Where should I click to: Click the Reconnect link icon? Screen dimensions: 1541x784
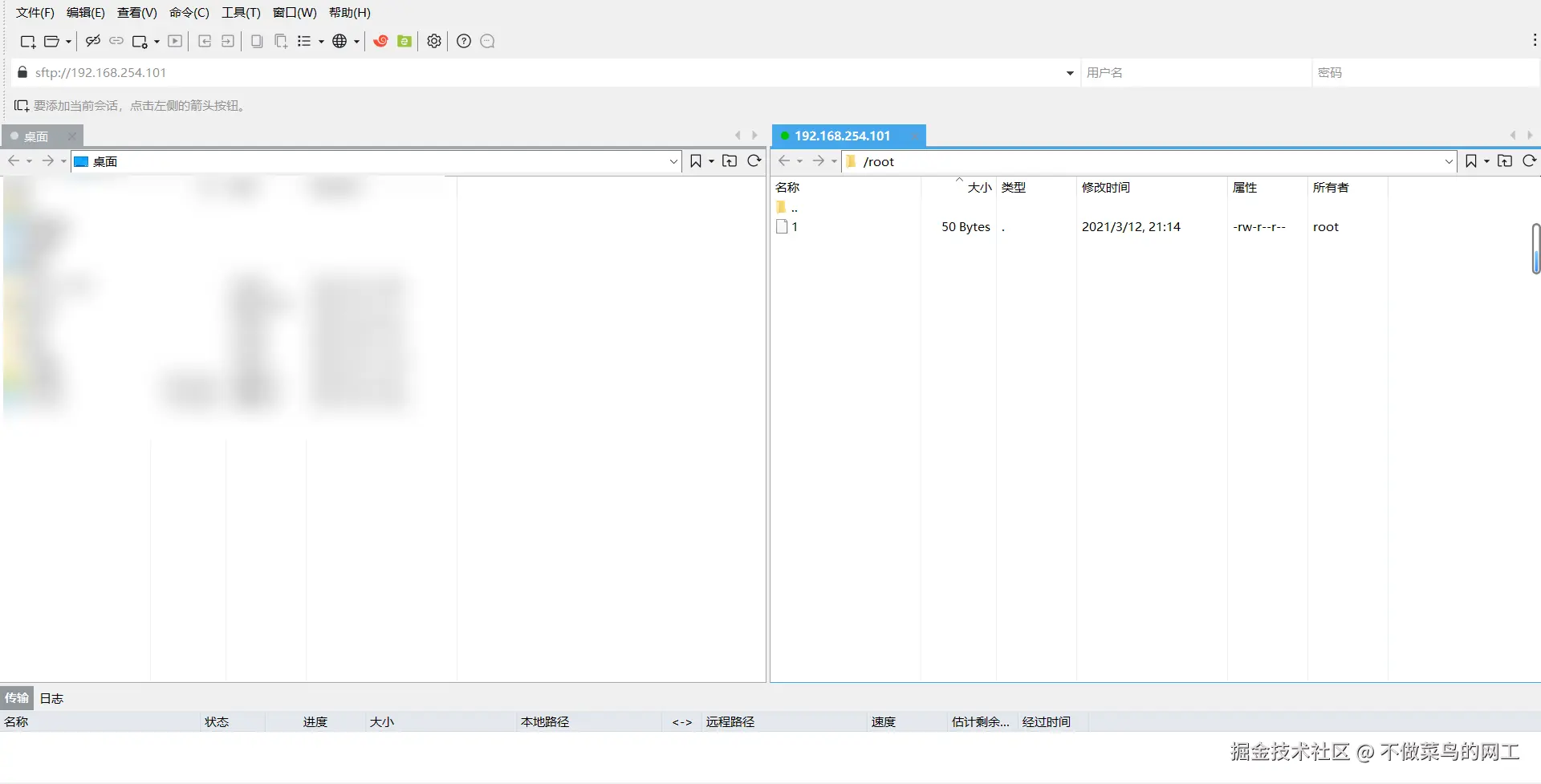116,41
